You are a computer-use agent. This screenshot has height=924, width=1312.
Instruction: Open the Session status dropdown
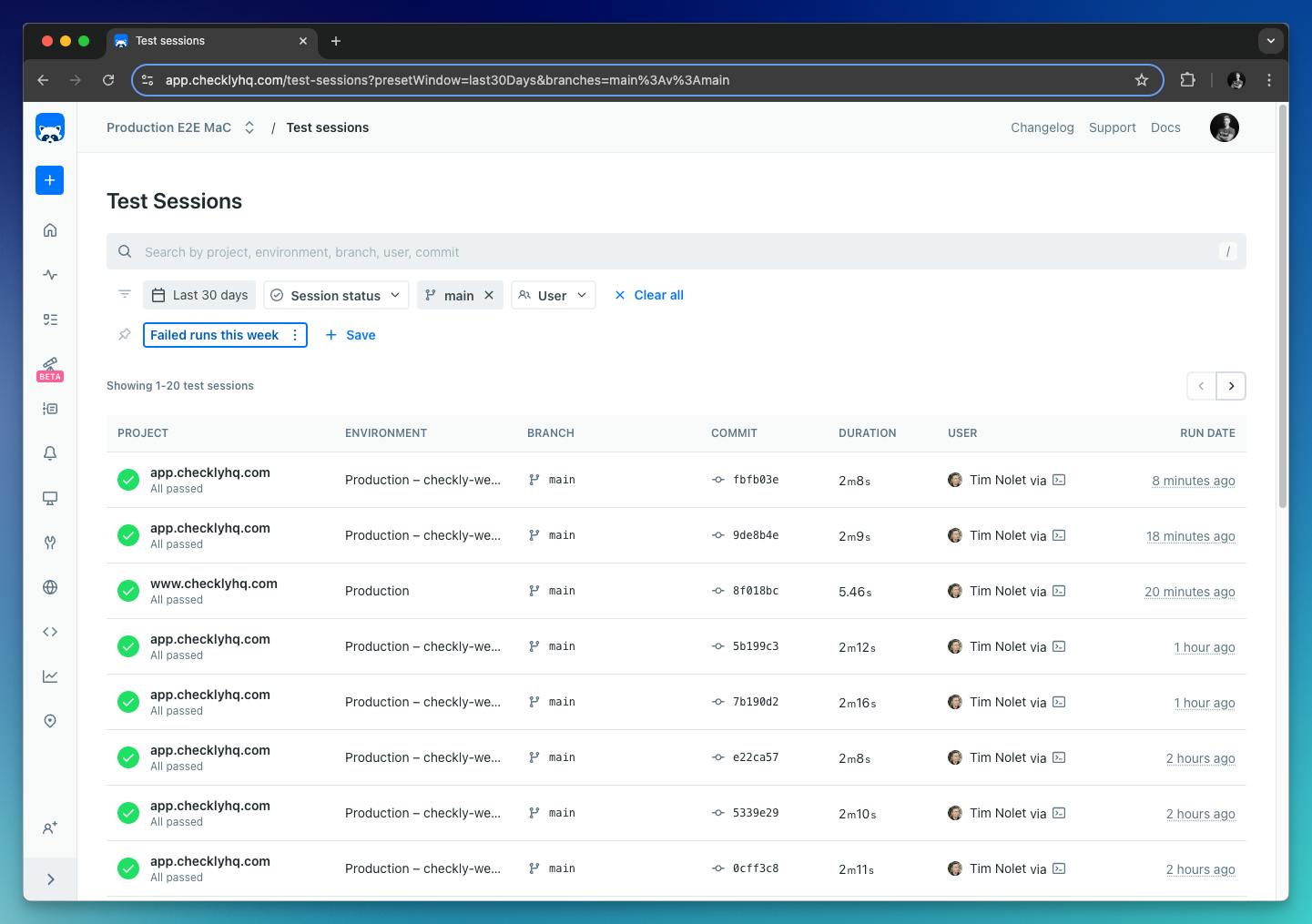pyautogui.click(x=336, y=295)
